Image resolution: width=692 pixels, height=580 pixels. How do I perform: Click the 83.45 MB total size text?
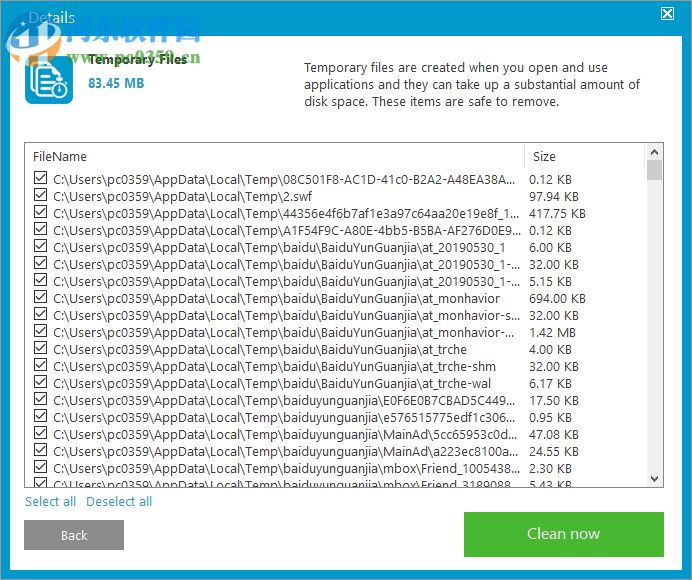[x=116, y=83]
